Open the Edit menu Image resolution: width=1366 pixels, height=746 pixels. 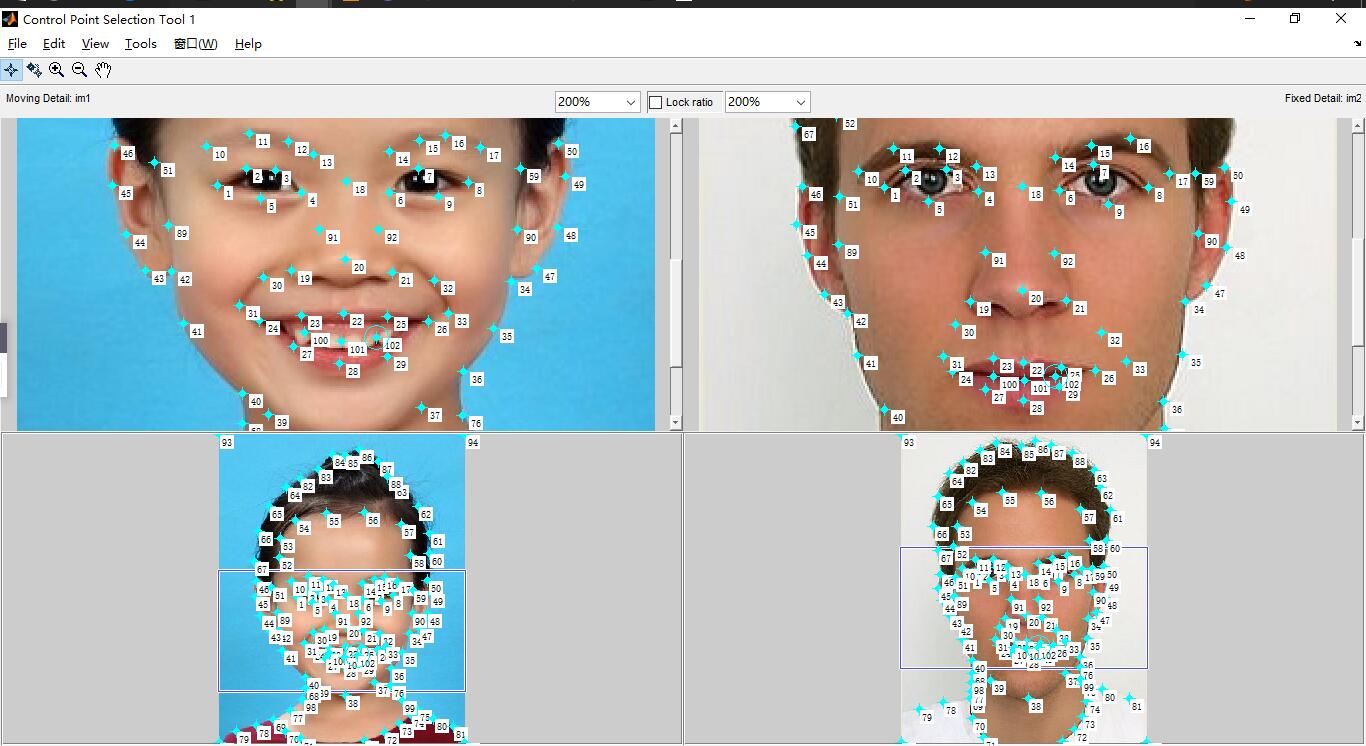(54, 44)
